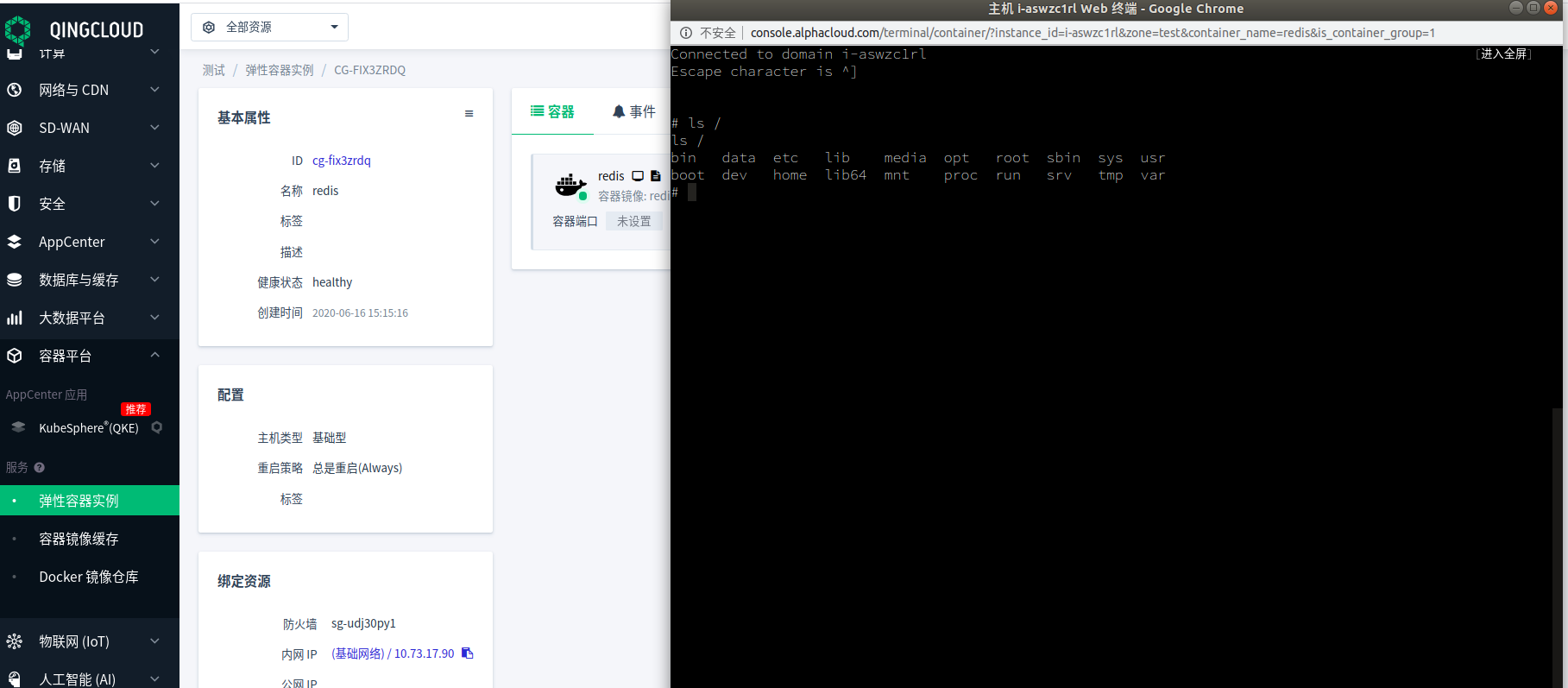
Task: Click the 测试 breadcrumb link
Action: (x=213, y=70)
